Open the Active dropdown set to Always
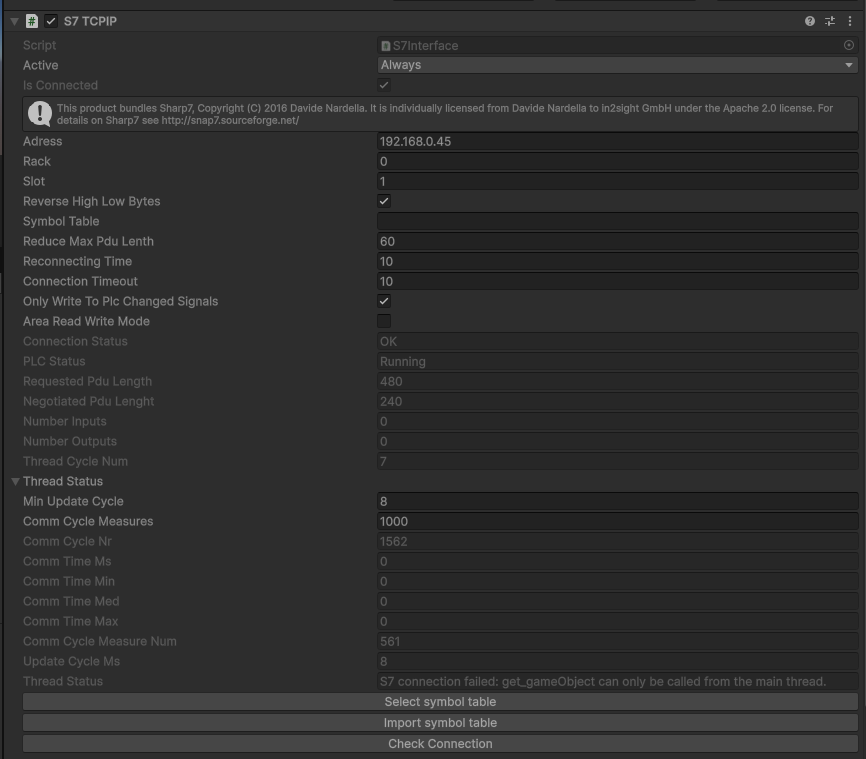The width and height of the screenshot is (866, 759). (617, 65)
